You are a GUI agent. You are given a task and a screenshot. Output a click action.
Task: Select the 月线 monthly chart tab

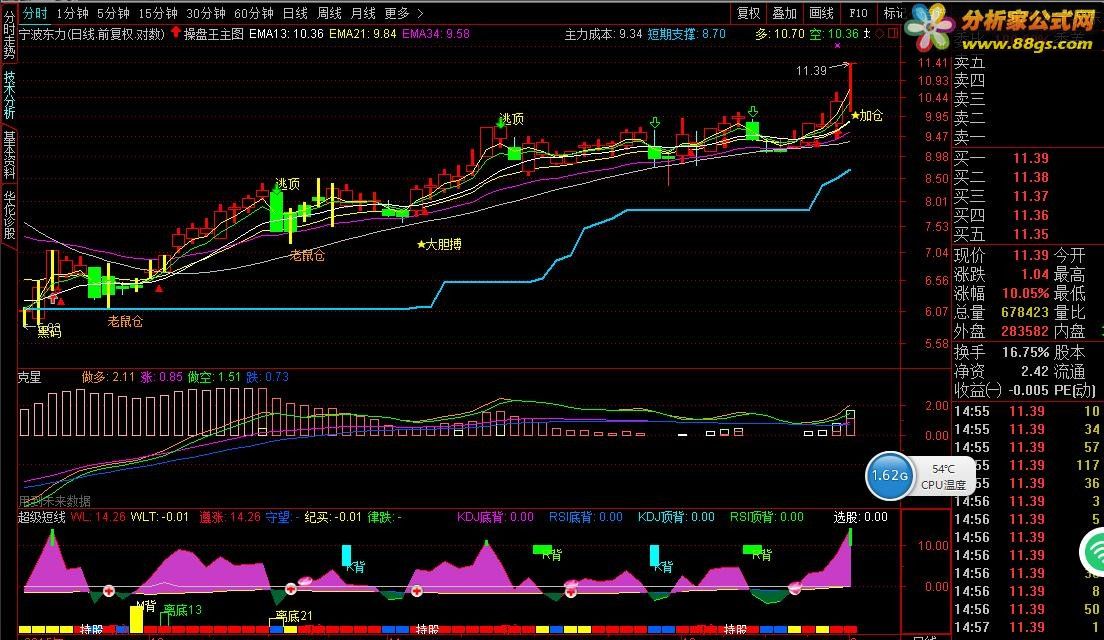[x=363, y=13]
